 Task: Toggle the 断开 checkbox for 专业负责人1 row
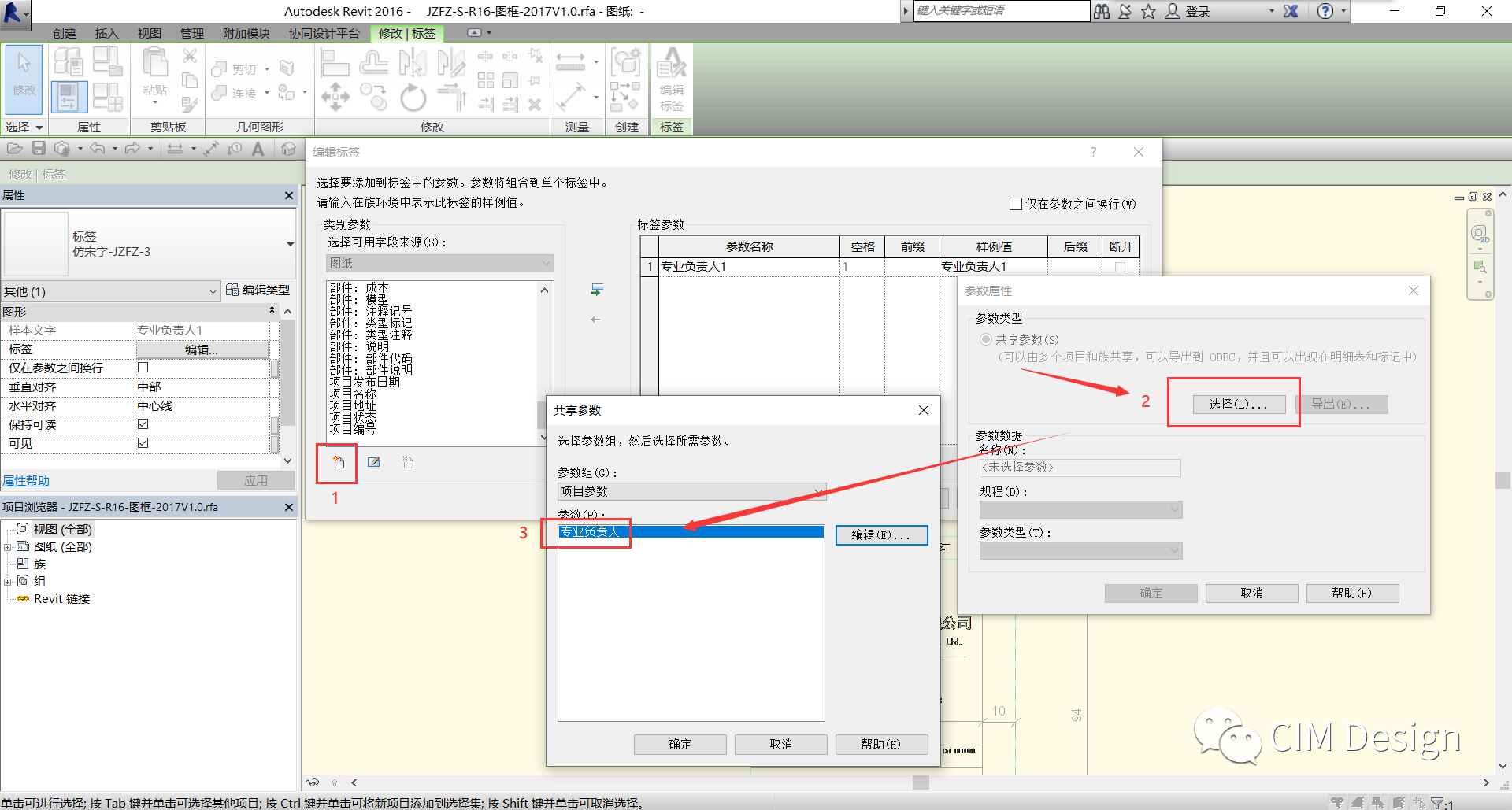point(1121,267)
